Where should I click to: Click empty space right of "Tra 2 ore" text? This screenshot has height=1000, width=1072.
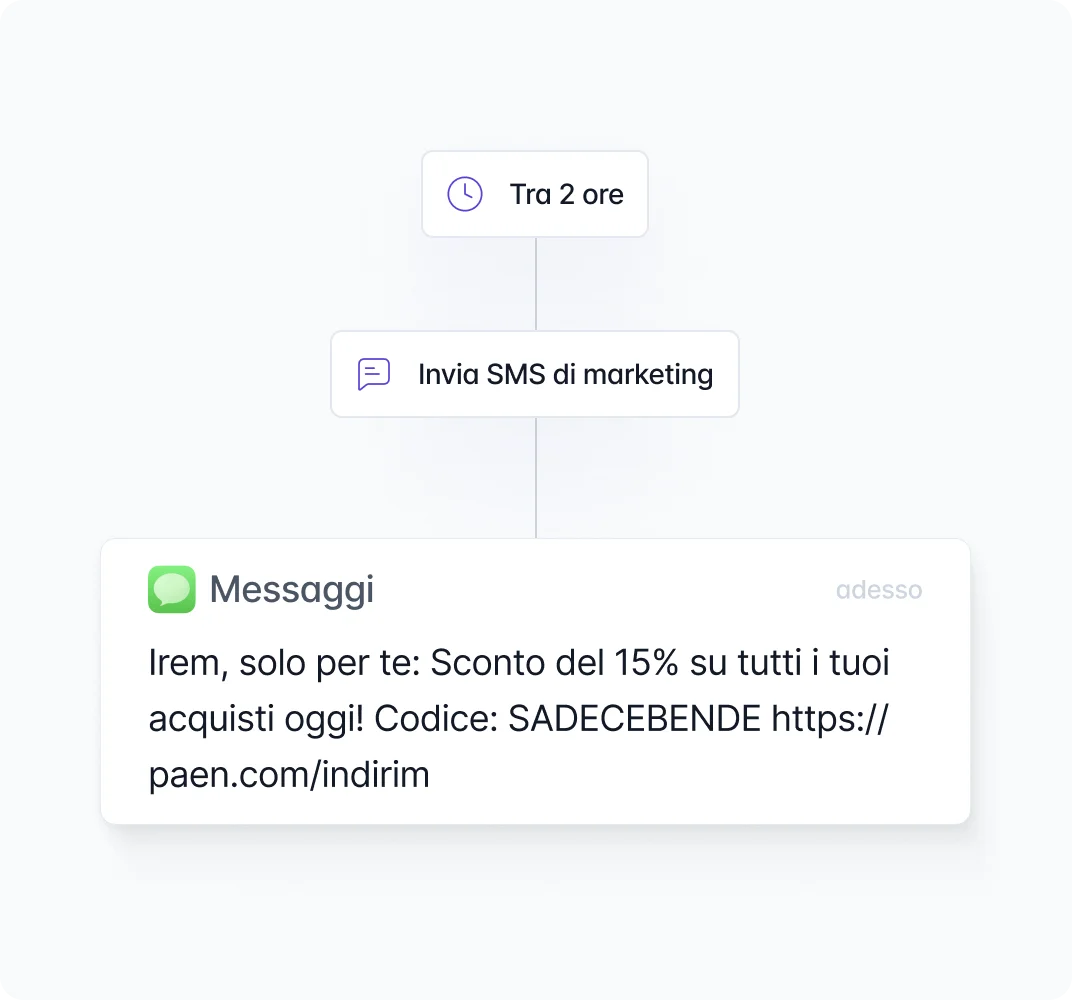tap(637, 194)
